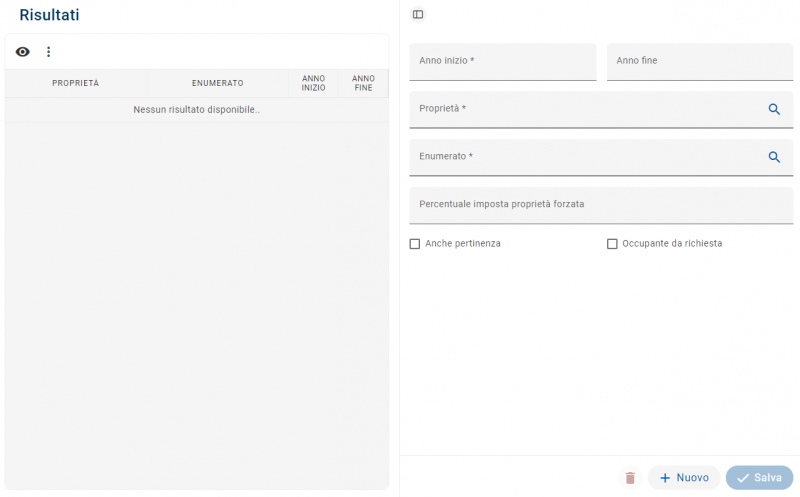The image size is (800, 497).
Task: Sort by the Enumerato column header
Action: pyautogui.click(x=217, y=83)
